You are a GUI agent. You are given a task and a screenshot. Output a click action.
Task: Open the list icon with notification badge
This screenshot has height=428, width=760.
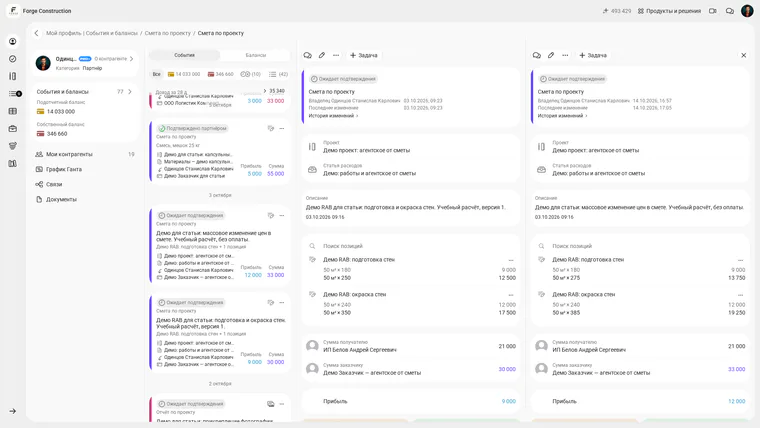tap(15, 94)
